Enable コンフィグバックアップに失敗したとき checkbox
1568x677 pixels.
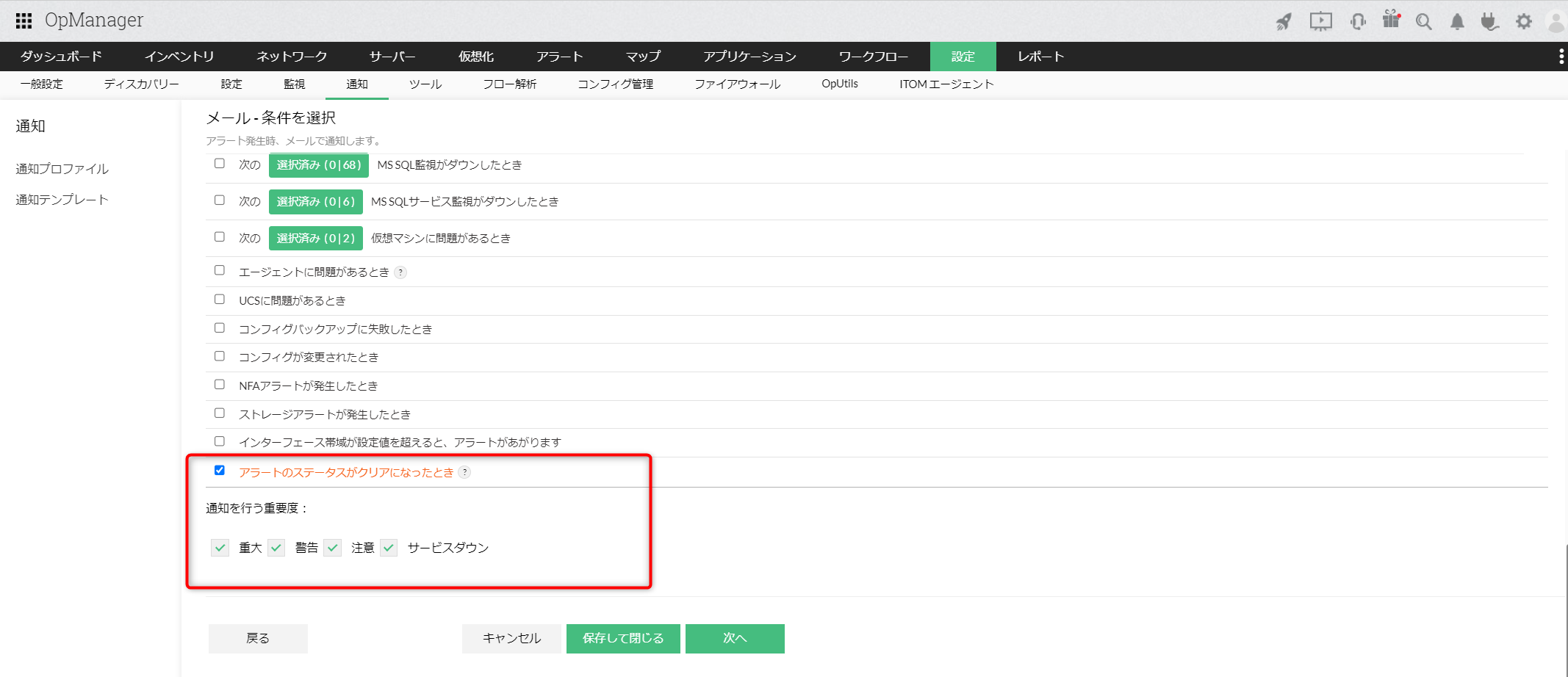pos(220,328)
